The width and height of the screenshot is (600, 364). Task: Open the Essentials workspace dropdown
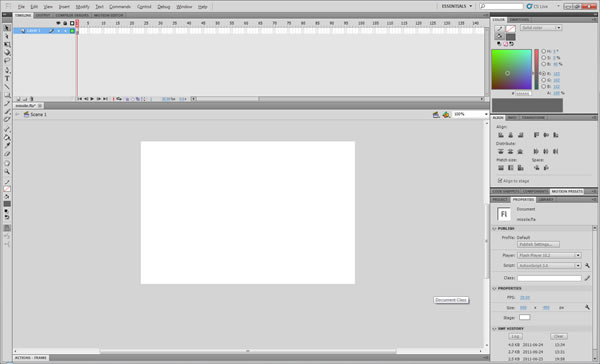pyautogui.click(x=457, y=6)
